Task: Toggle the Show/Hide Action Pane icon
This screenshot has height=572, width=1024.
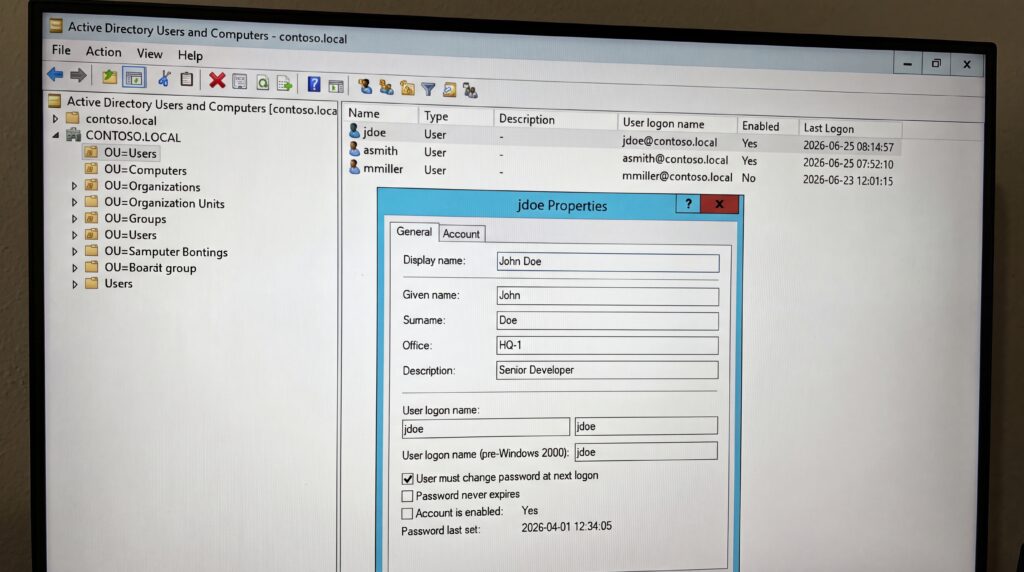Action: point(336,86)
